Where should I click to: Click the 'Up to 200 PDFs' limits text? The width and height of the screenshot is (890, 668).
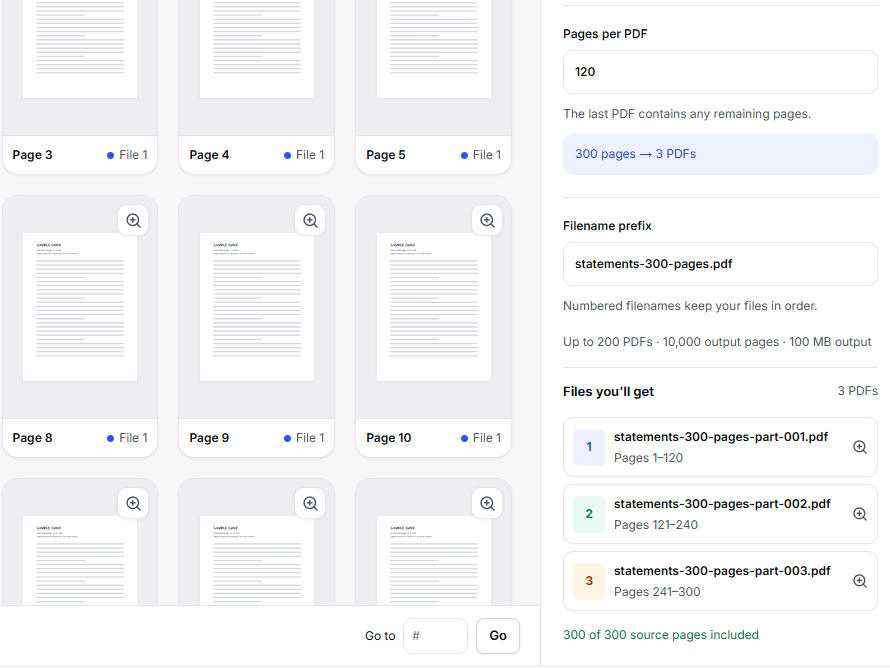717,342
